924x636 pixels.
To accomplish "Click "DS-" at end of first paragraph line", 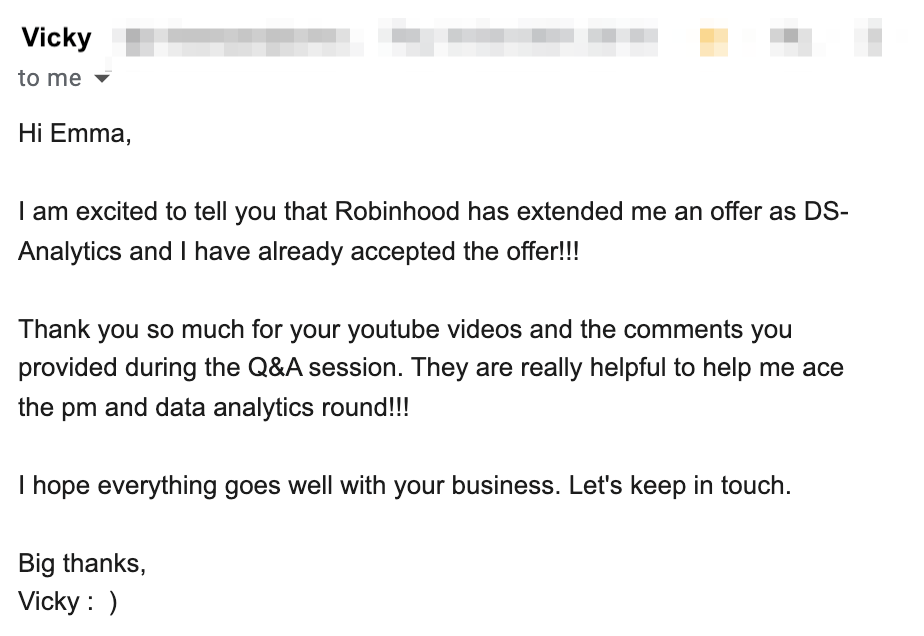I will point(826,211).
